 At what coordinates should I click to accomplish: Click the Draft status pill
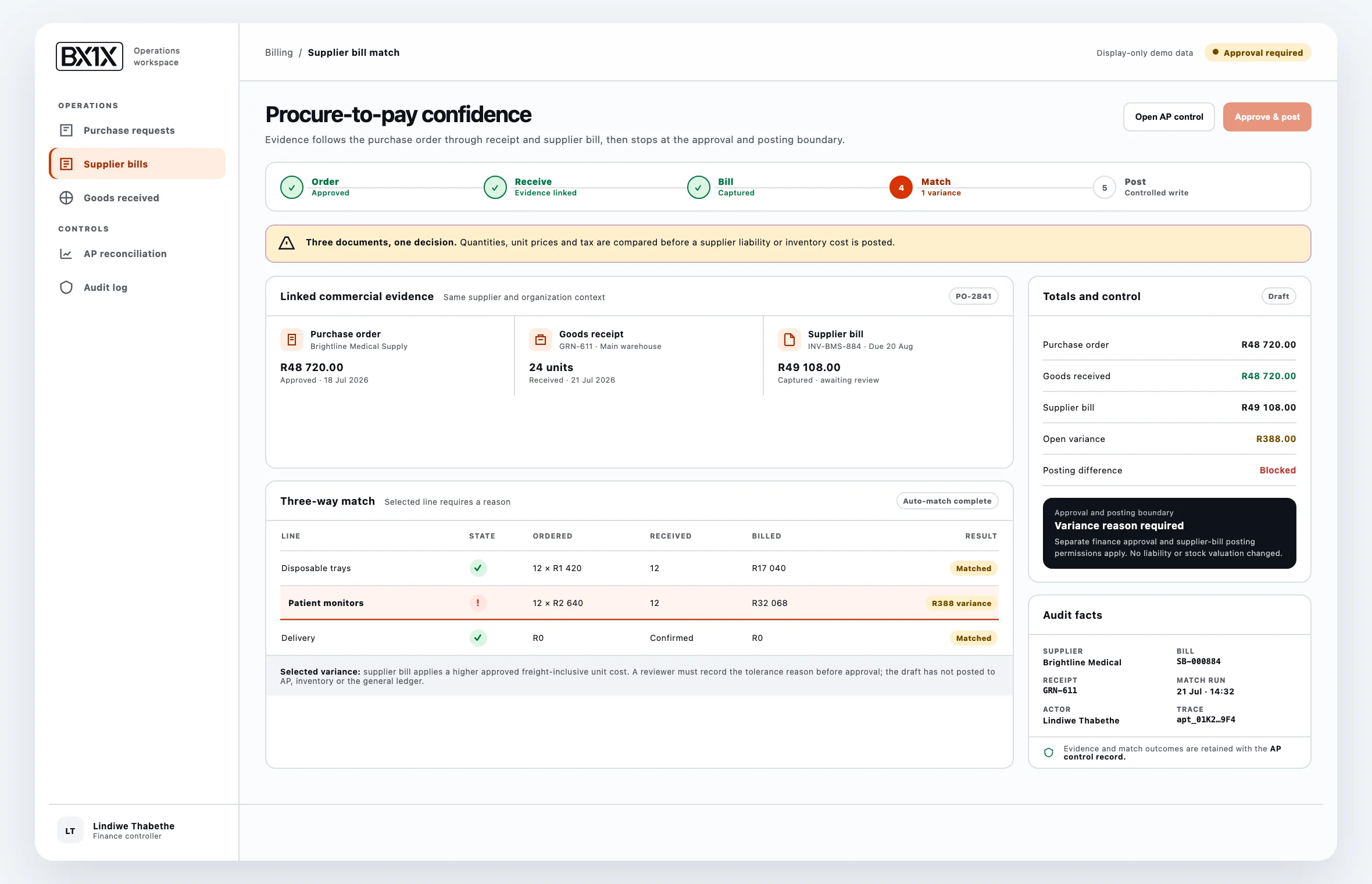coord(1278,296)
